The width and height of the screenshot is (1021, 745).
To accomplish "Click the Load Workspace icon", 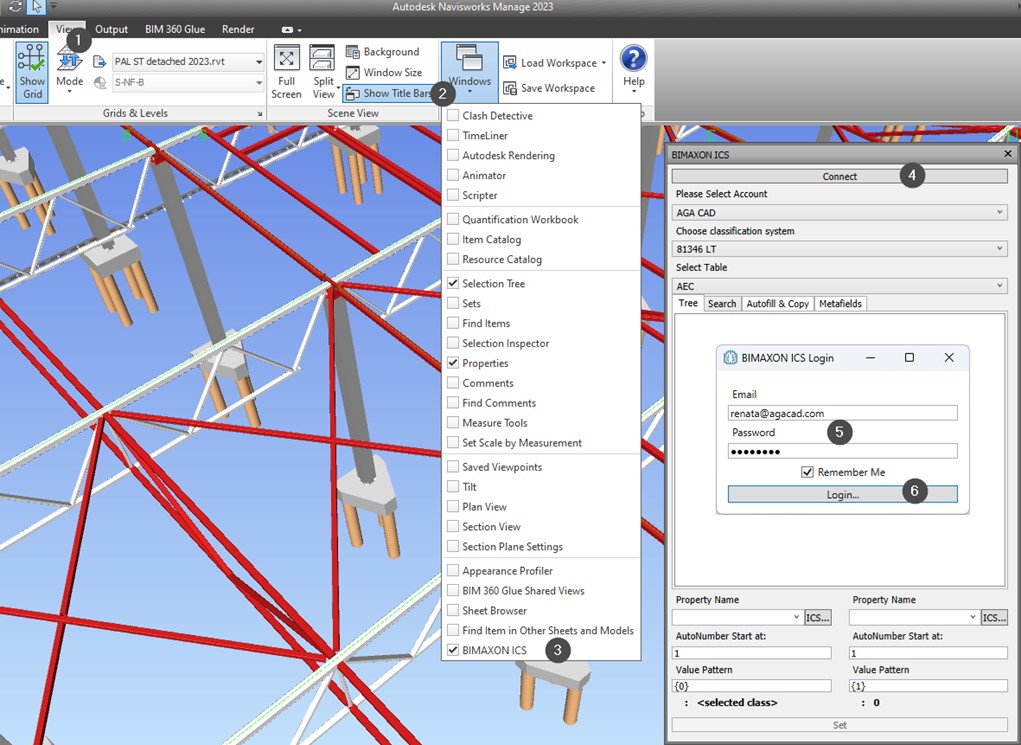I will (x=509, y=63).
